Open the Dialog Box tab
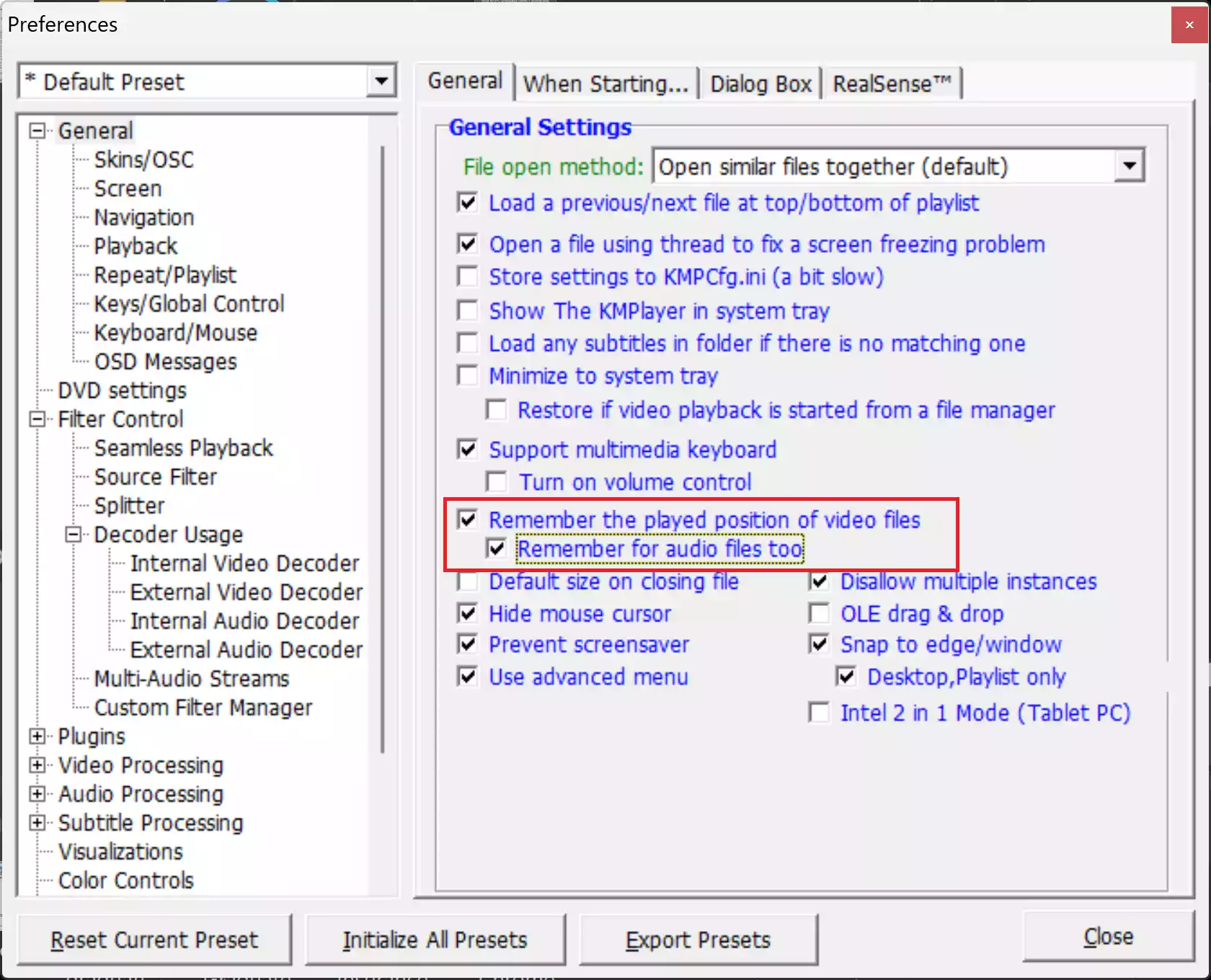The image size is (1211, 980). pyautogui.click(x=760, y=82)
